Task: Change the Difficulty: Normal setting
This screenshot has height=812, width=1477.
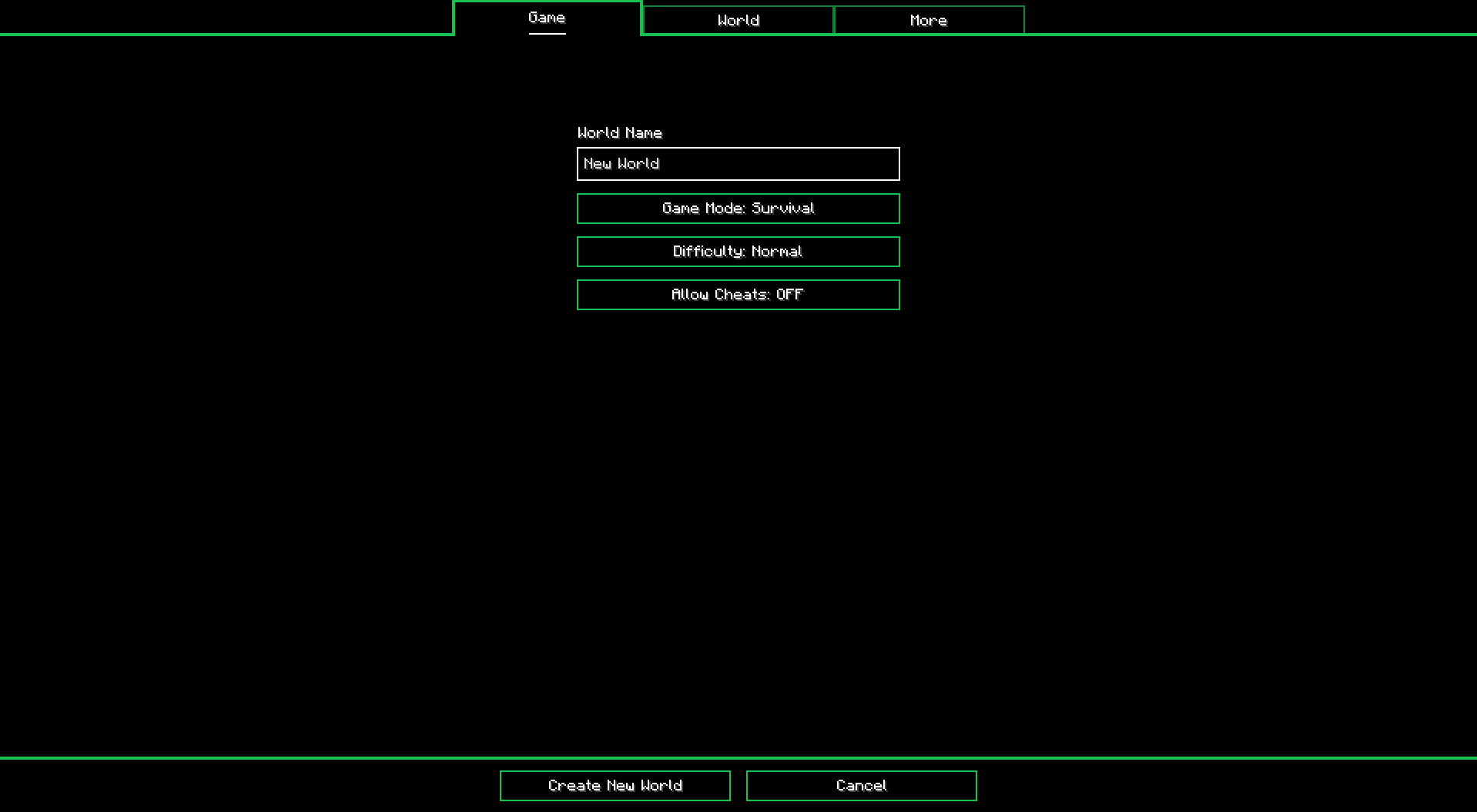Action: pos(738,252)
